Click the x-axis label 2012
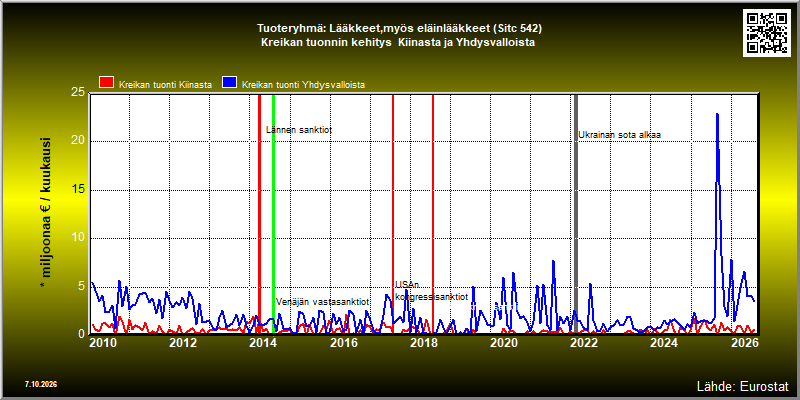Viewport: 800px width, 400px height. [183, 343]
